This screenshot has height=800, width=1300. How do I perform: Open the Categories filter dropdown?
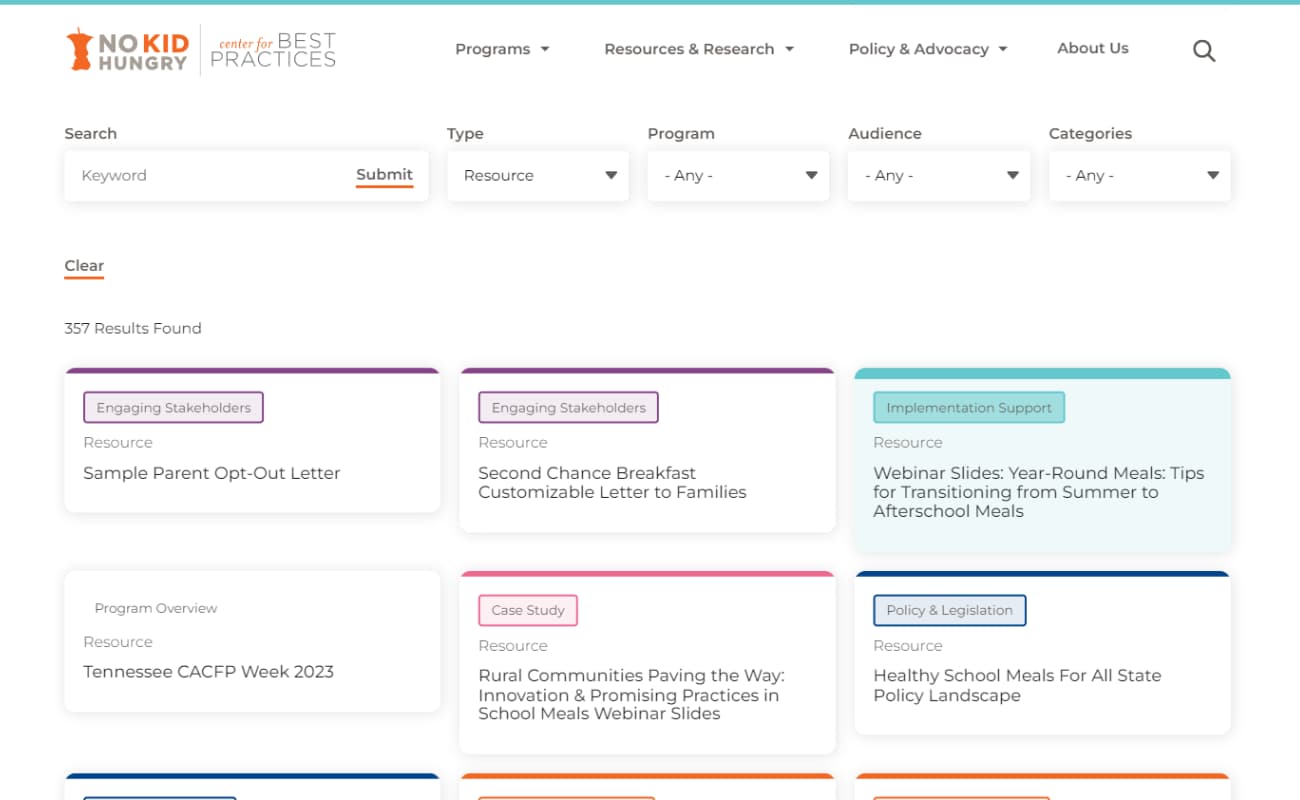click(1139, 176)
